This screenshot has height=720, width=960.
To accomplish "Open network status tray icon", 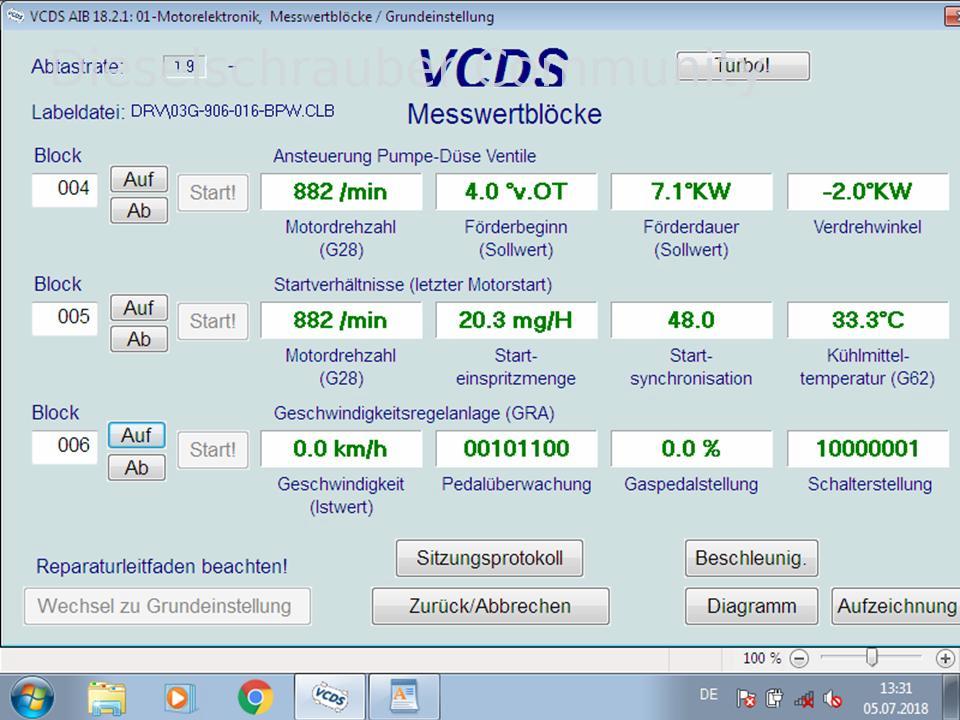I will point(803,699).
